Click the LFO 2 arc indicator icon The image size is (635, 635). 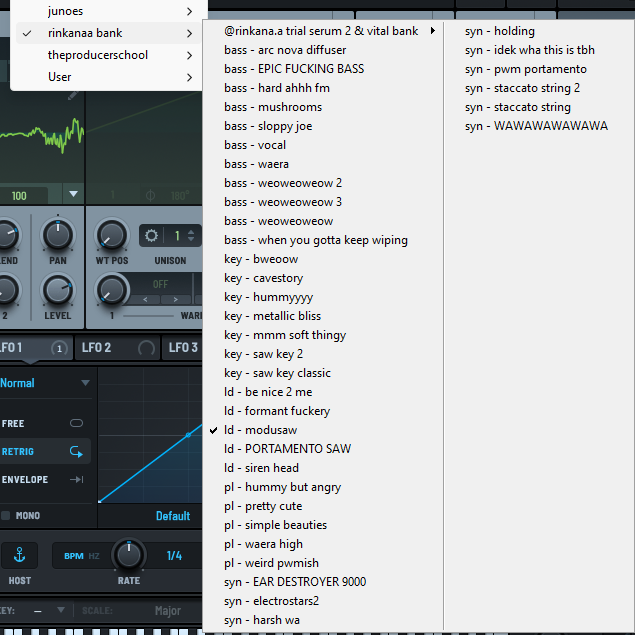(x=146, y=348)
